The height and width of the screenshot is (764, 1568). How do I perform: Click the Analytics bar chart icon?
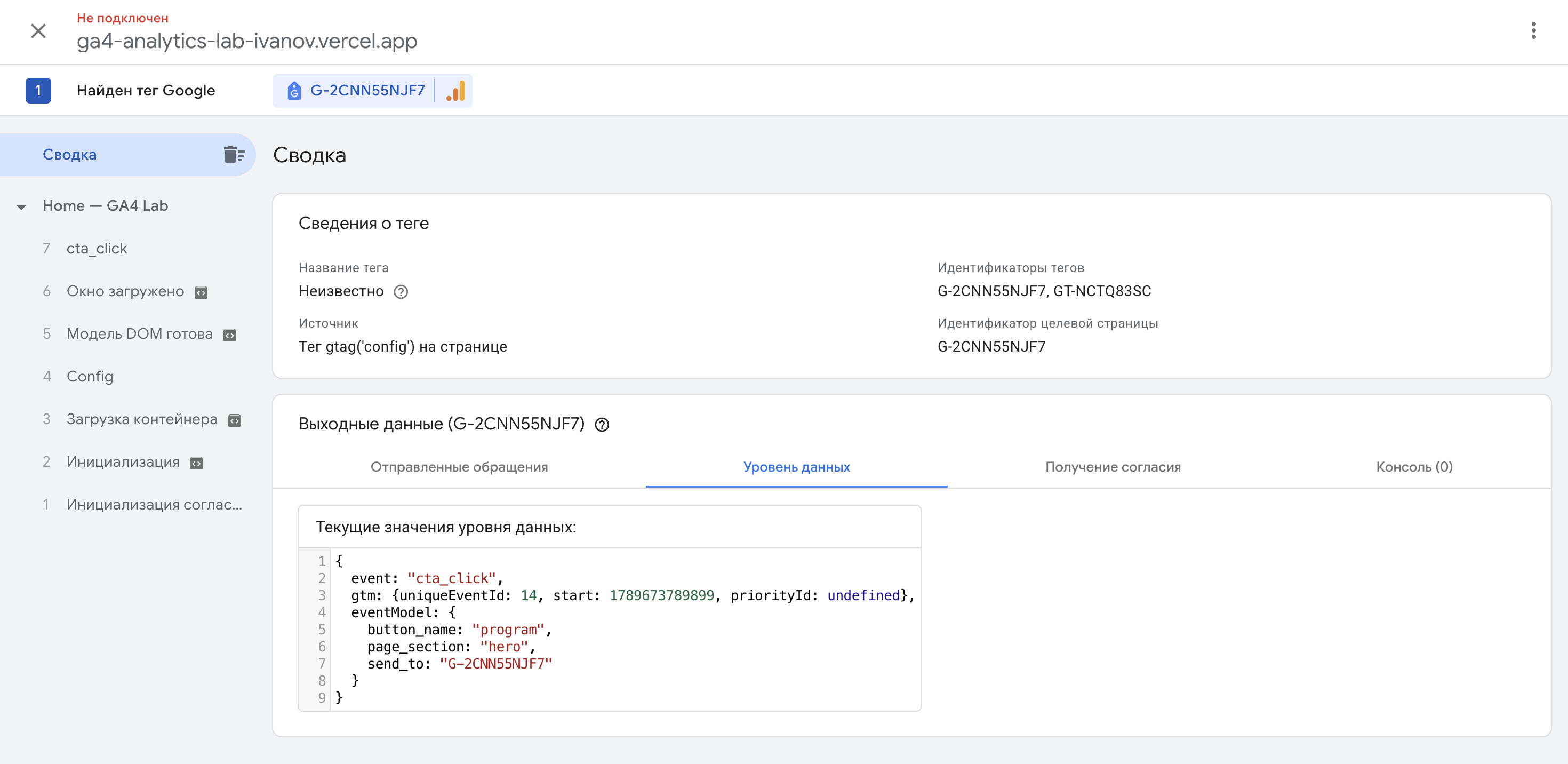click(x=455, y=91)
